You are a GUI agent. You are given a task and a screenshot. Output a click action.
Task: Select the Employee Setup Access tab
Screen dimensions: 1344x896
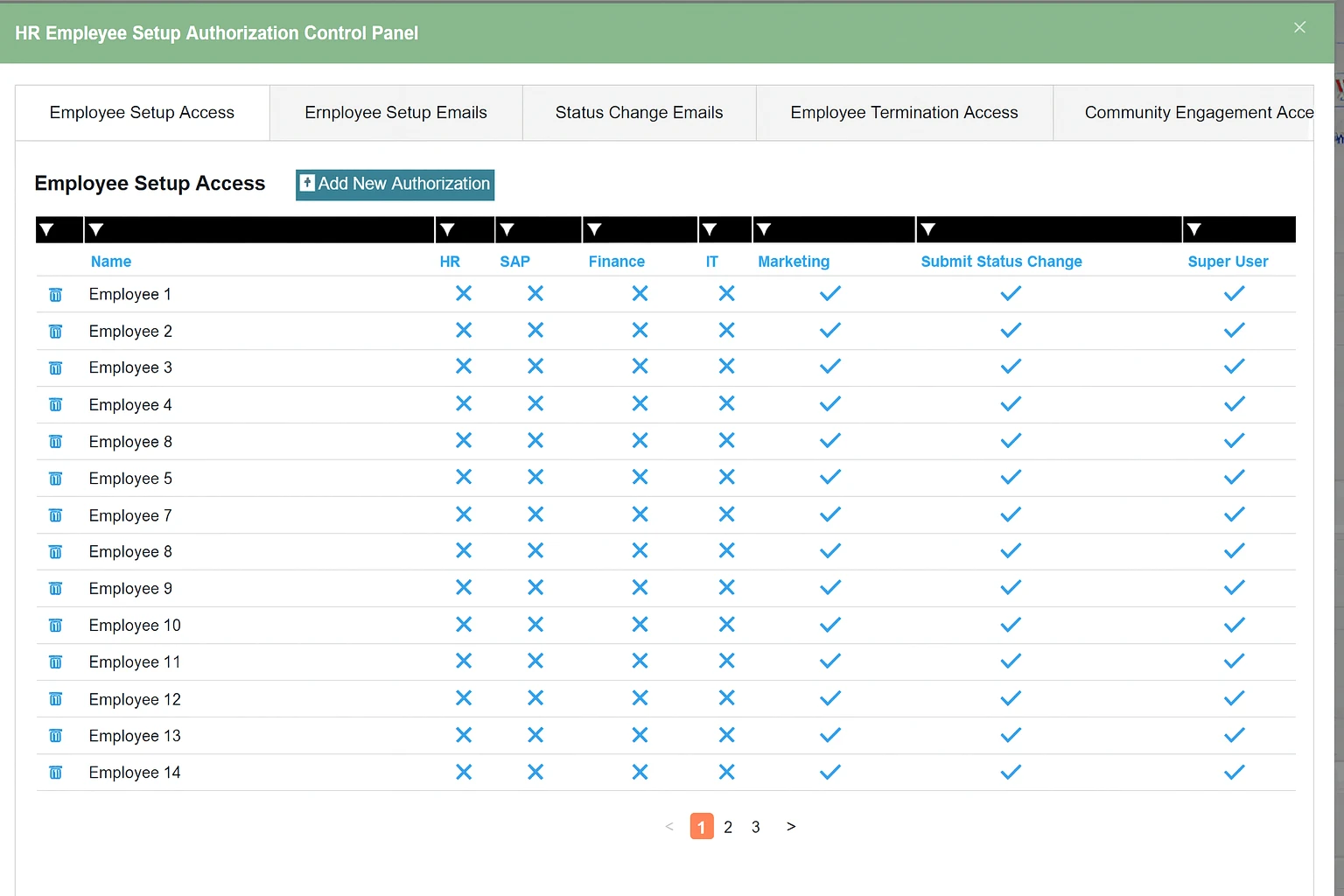[142, 113]
